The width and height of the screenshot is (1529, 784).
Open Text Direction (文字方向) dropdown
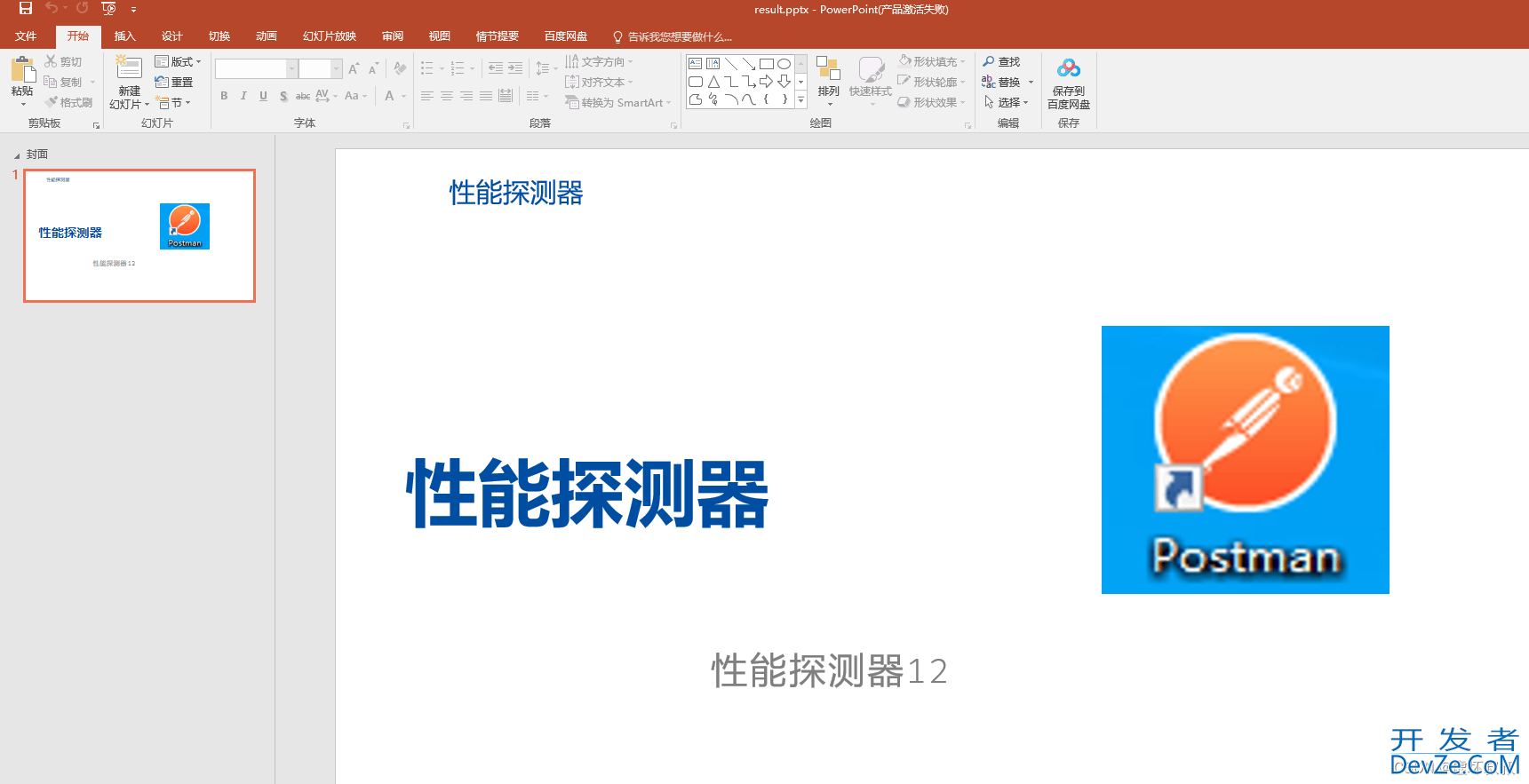point(599,61)
